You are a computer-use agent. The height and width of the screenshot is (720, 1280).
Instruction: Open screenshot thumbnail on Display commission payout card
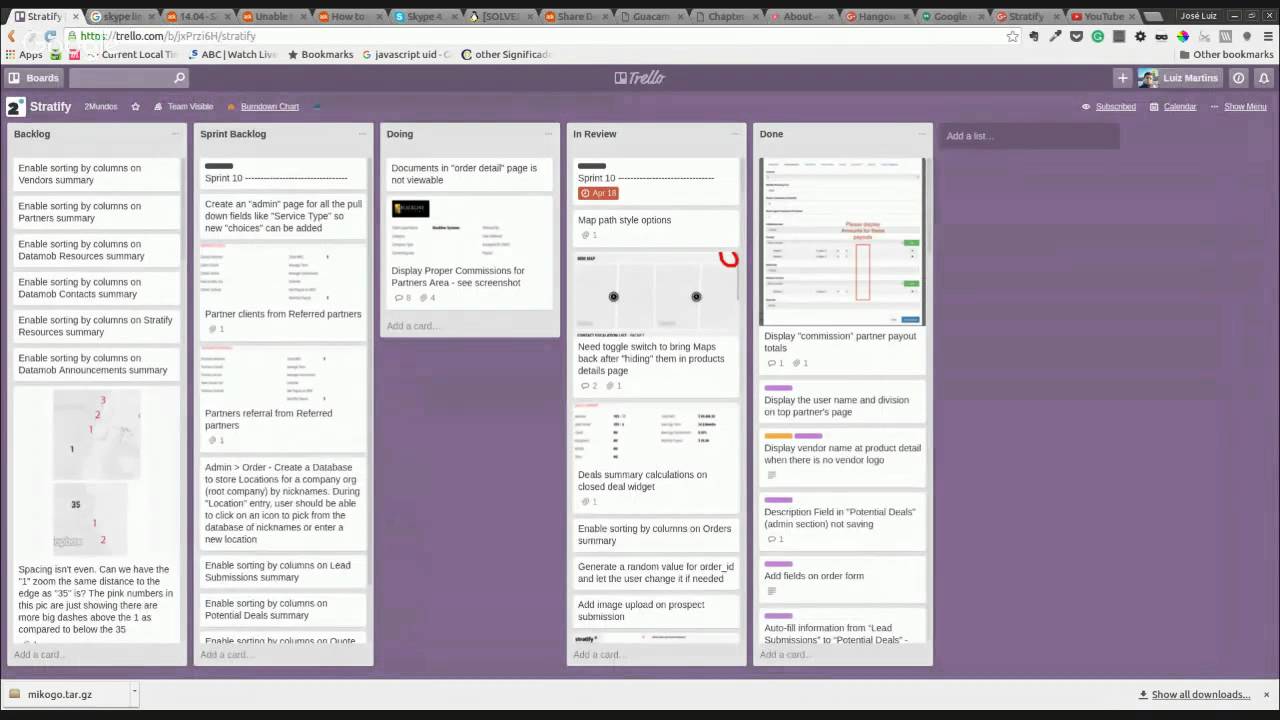(x=841, y=242)
